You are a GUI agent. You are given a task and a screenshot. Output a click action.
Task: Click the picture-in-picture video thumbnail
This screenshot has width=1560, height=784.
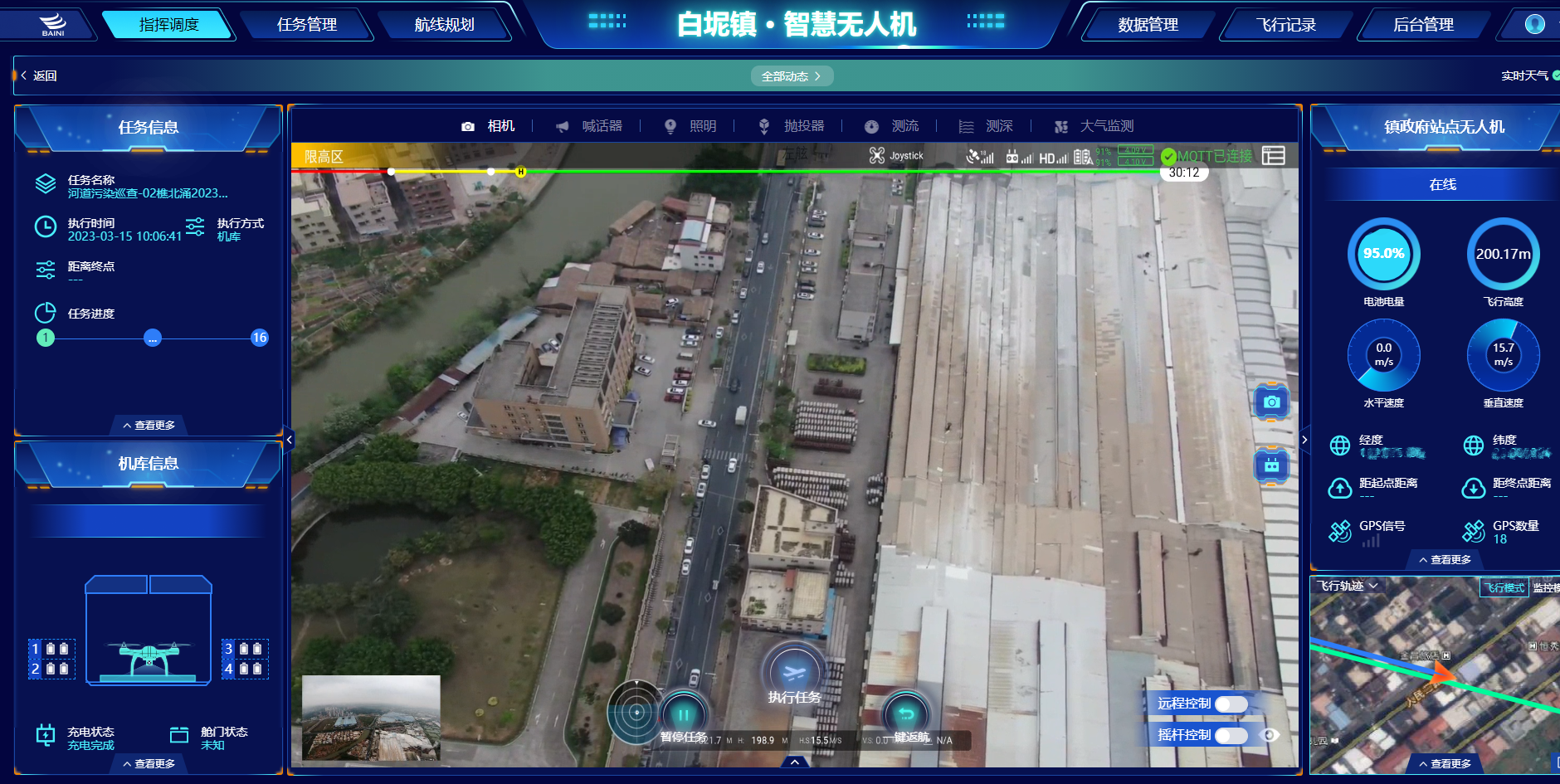371,718
